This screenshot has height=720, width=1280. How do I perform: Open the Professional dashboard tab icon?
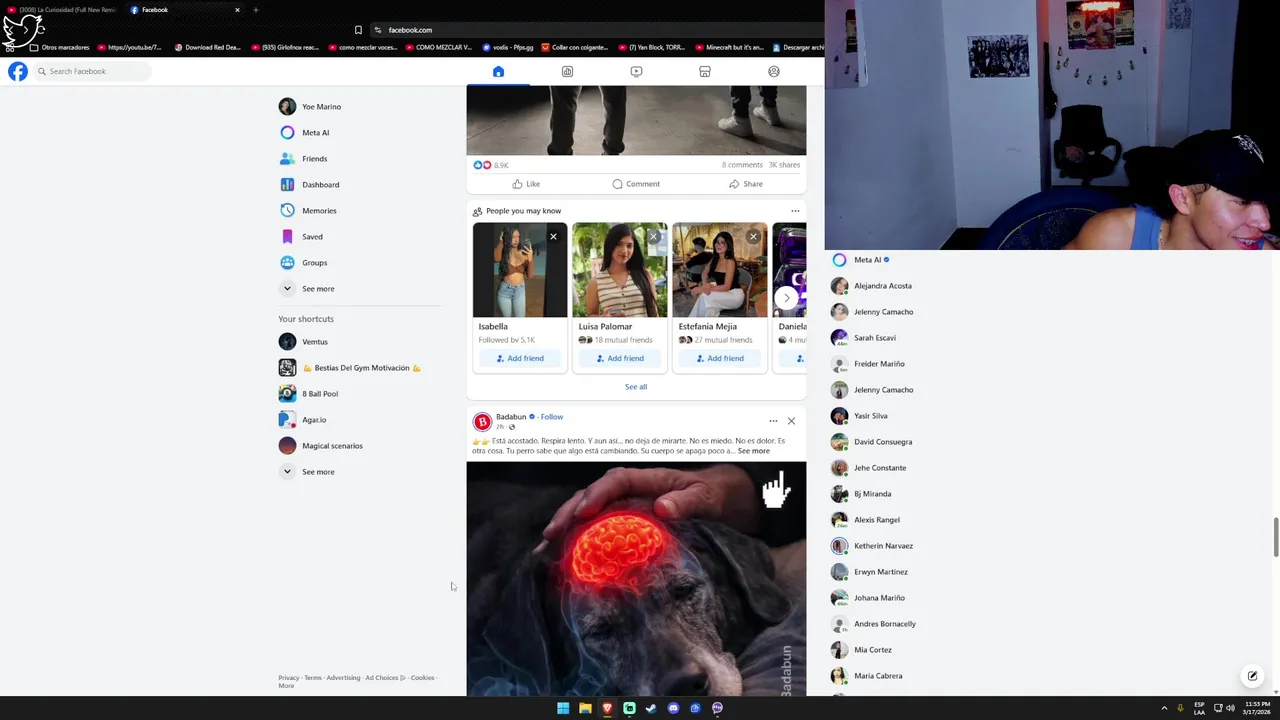(567, 71)
